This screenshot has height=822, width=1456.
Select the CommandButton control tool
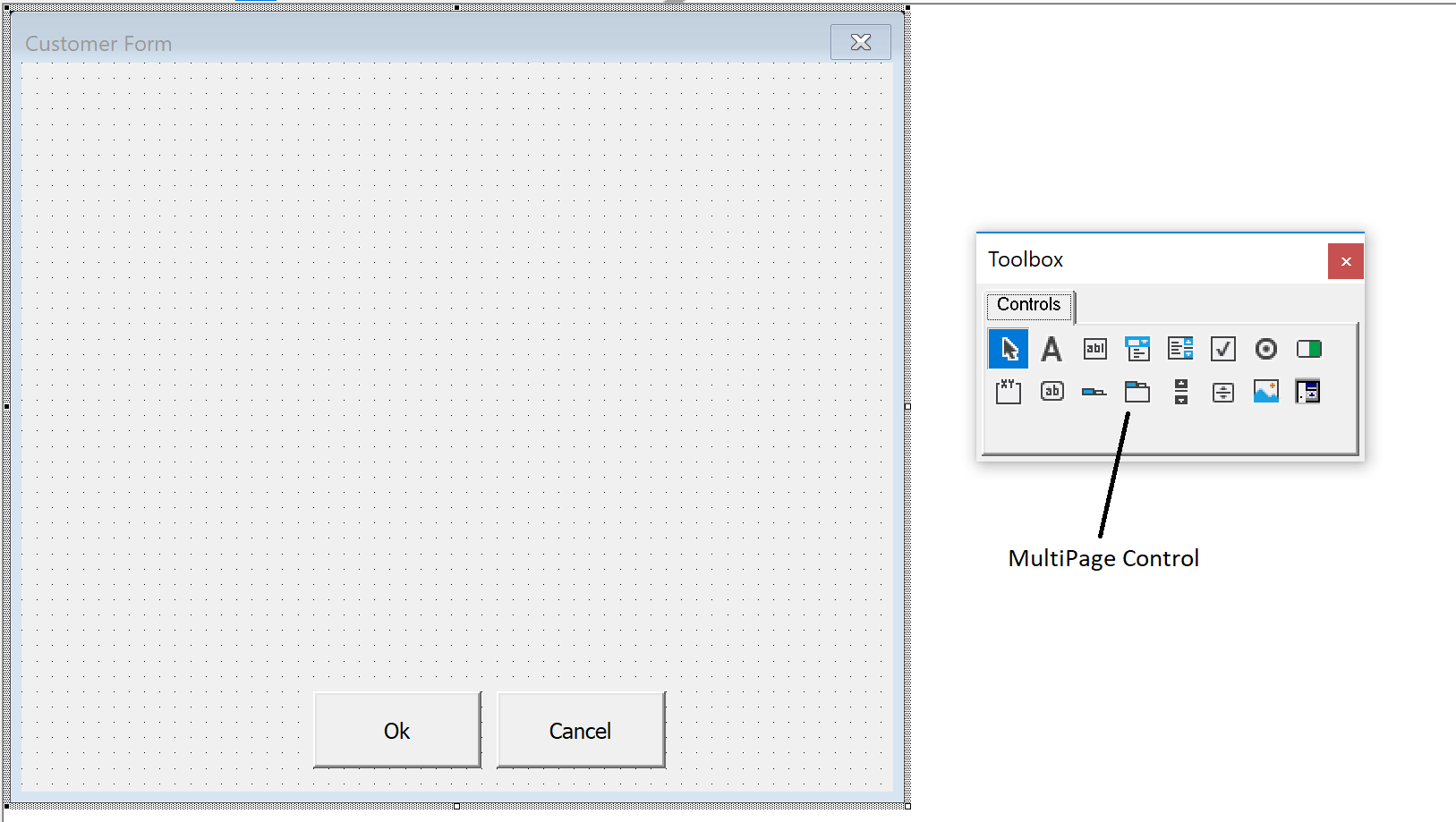pos(1052,391)
